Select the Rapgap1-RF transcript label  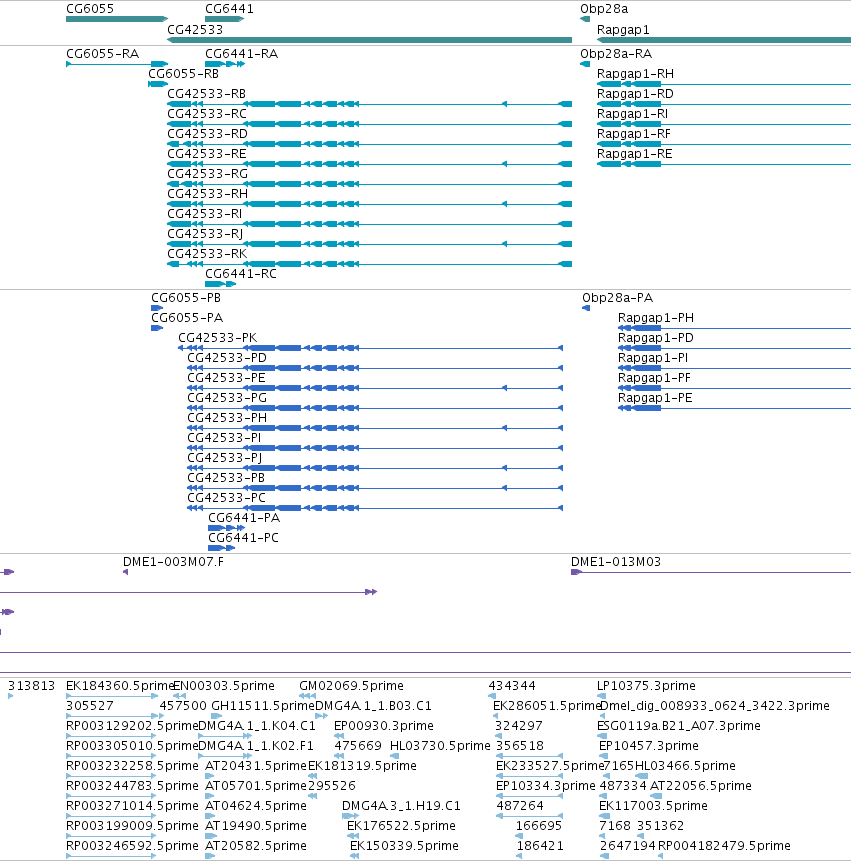point(634,134)
